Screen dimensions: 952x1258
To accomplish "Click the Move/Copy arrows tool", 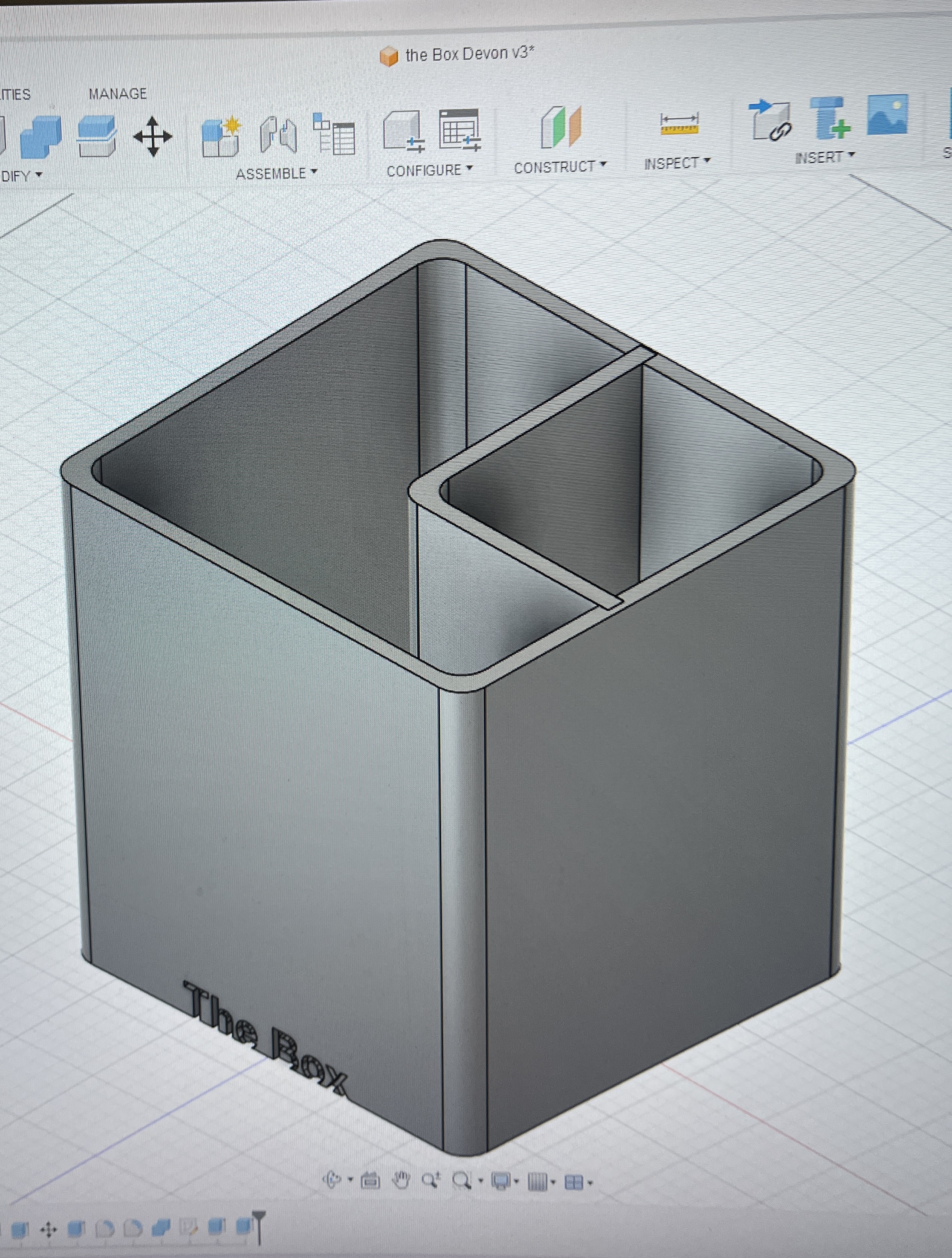I will coord(152,137).
